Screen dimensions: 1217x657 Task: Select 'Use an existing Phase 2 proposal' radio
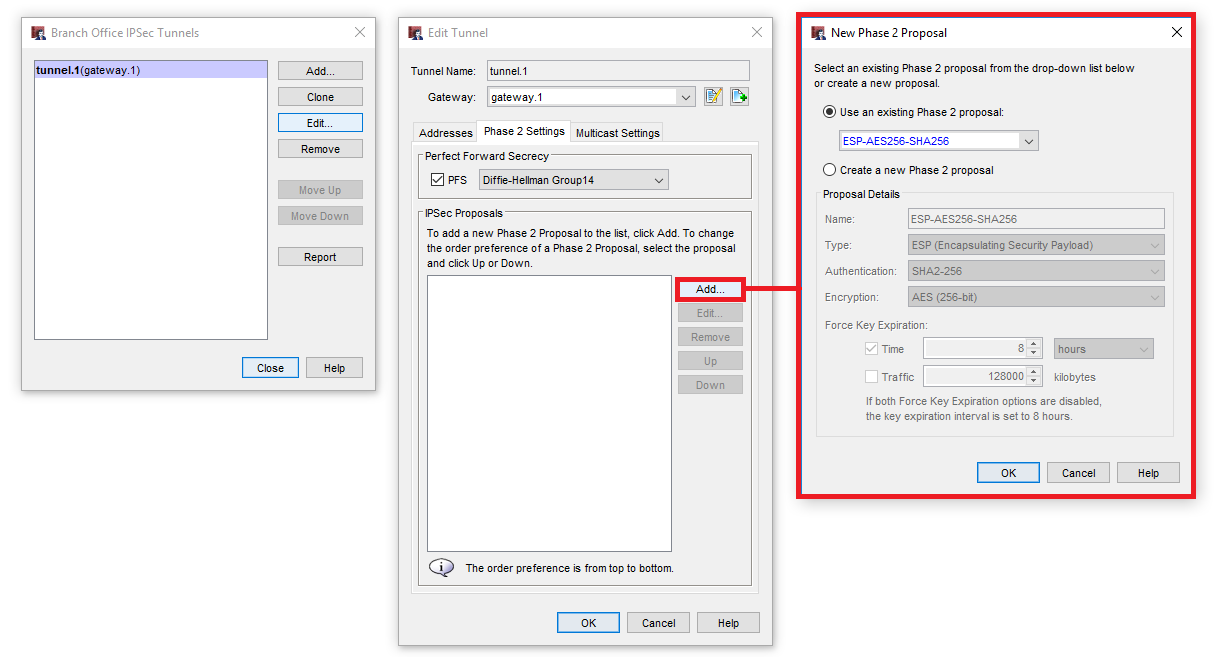pyautogui.click(x=829, y=112)
